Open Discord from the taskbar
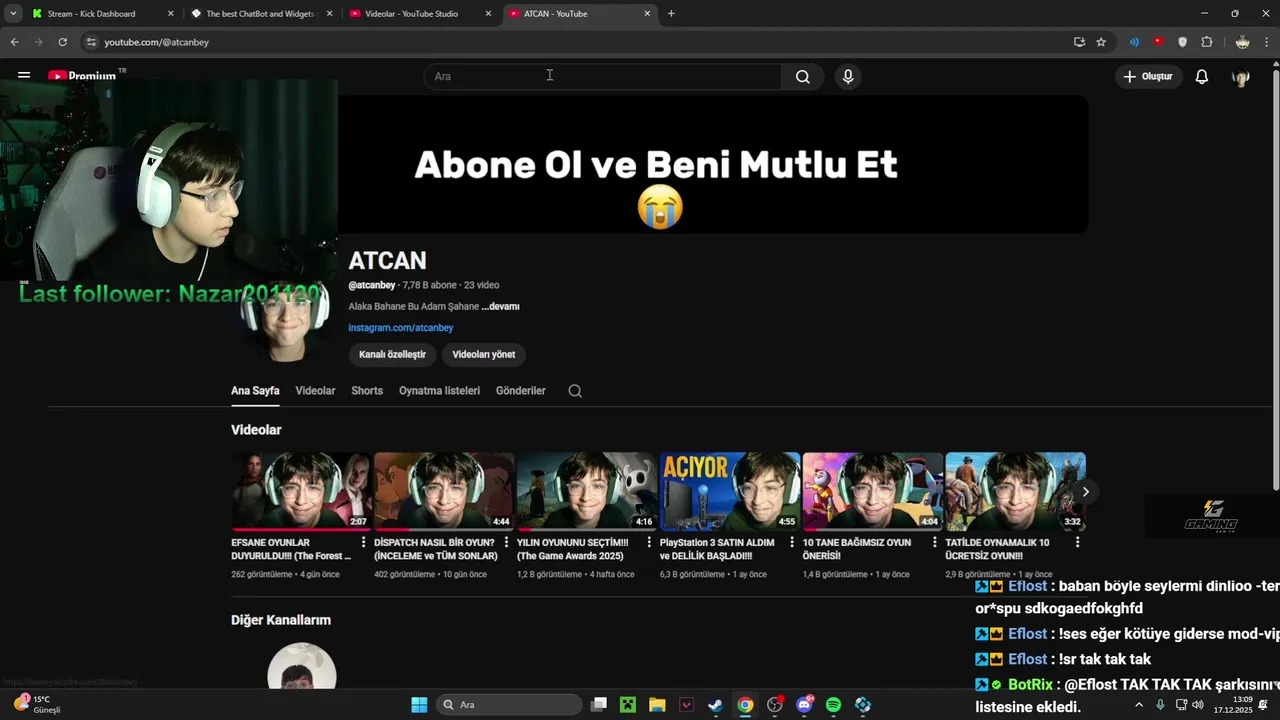 pyautogui.click(x=804, y=705)
